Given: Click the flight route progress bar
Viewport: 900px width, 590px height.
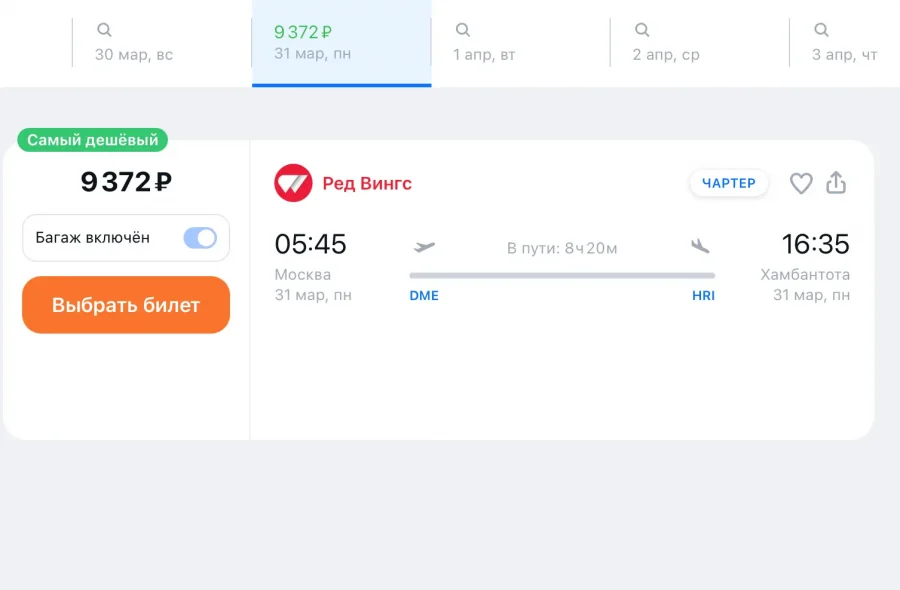Looking at the screenshot, I should pyautogui.click(x=562, y=275).
